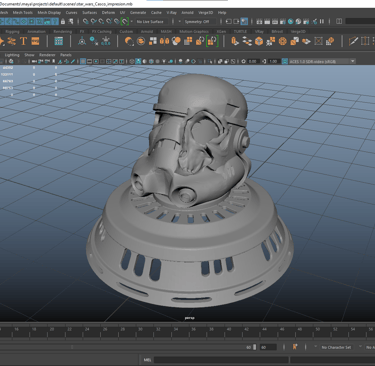The height and width of the screenshot is (366, 375).
Task: Click the orange character key icon near range fields
Action: 295,347
